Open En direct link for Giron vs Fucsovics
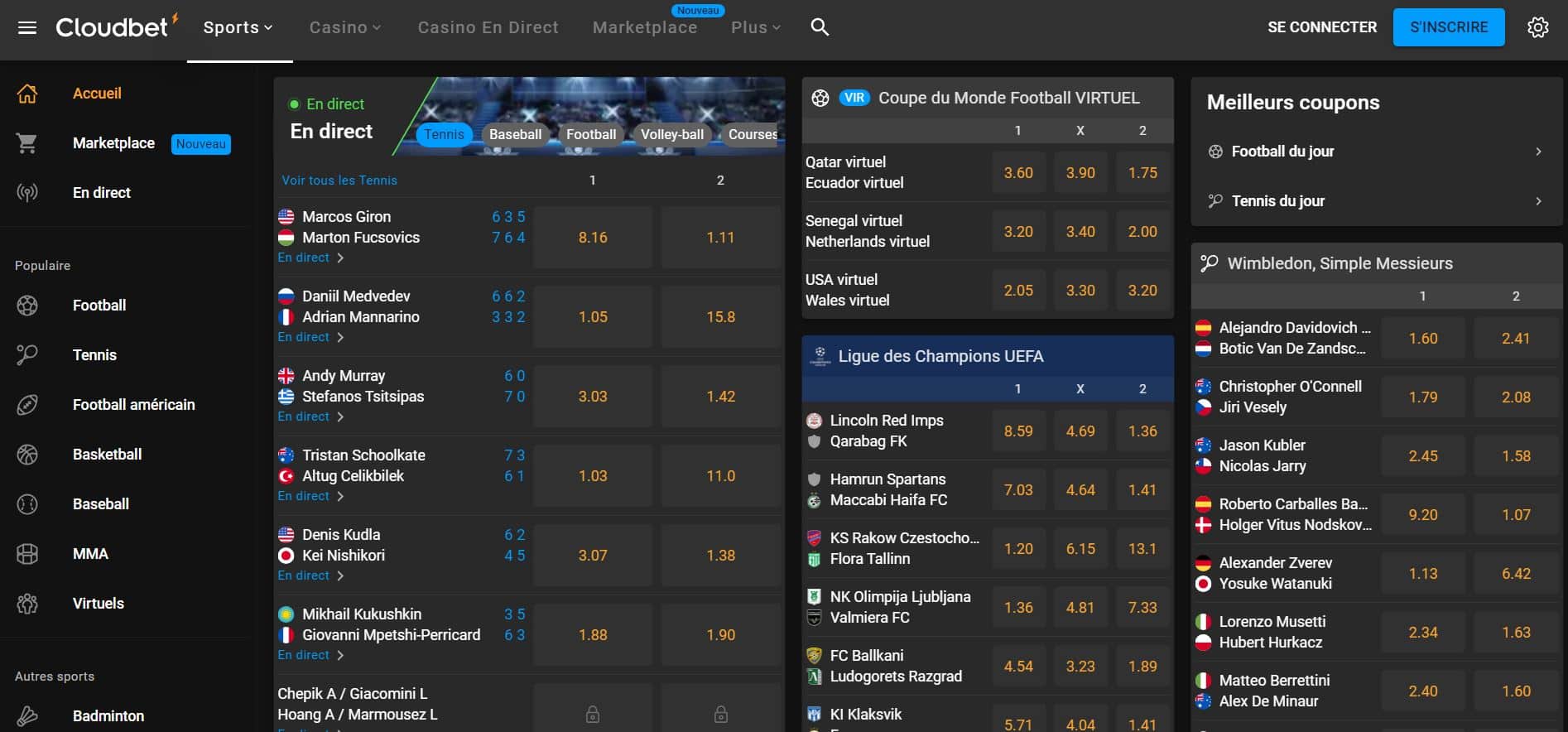 point(310,258)
